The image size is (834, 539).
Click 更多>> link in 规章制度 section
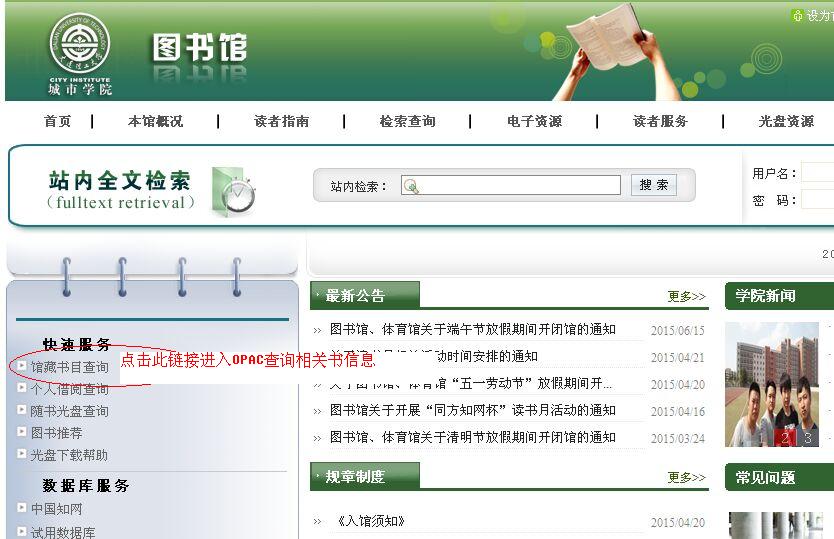pyautogui.click(x=686, y=477)
